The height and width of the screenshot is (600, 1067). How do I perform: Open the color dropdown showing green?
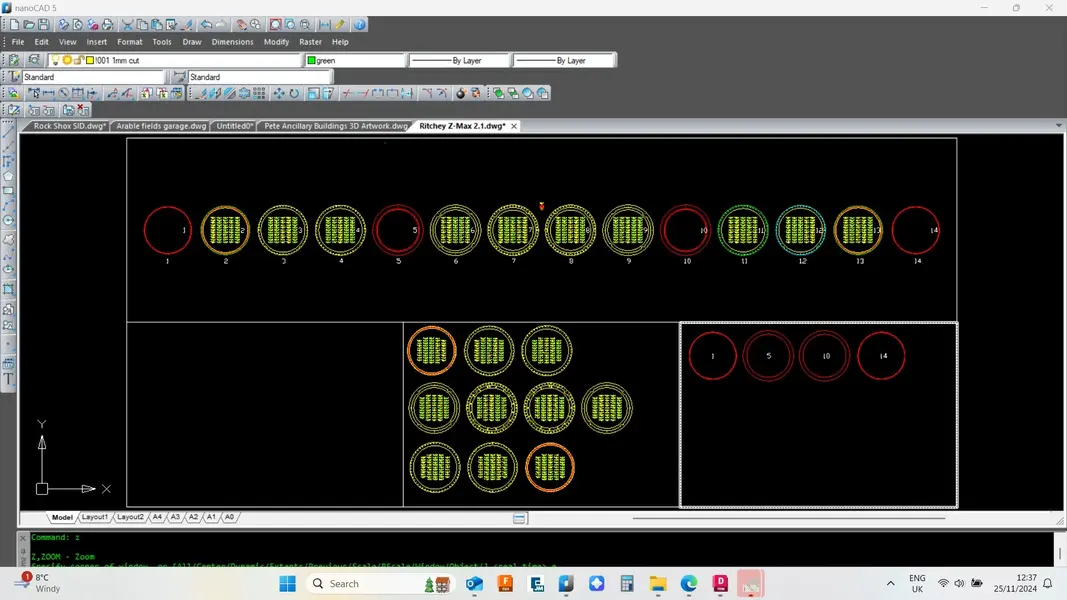[355, 60]
